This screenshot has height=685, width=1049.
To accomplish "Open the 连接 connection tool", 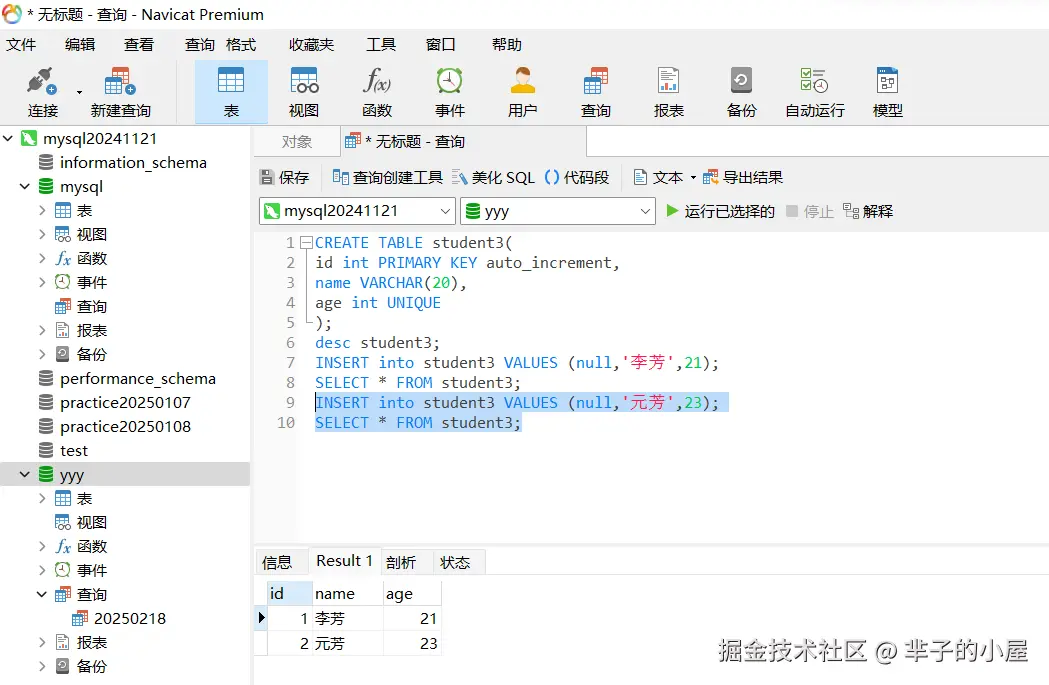I will tap(42, 92).
